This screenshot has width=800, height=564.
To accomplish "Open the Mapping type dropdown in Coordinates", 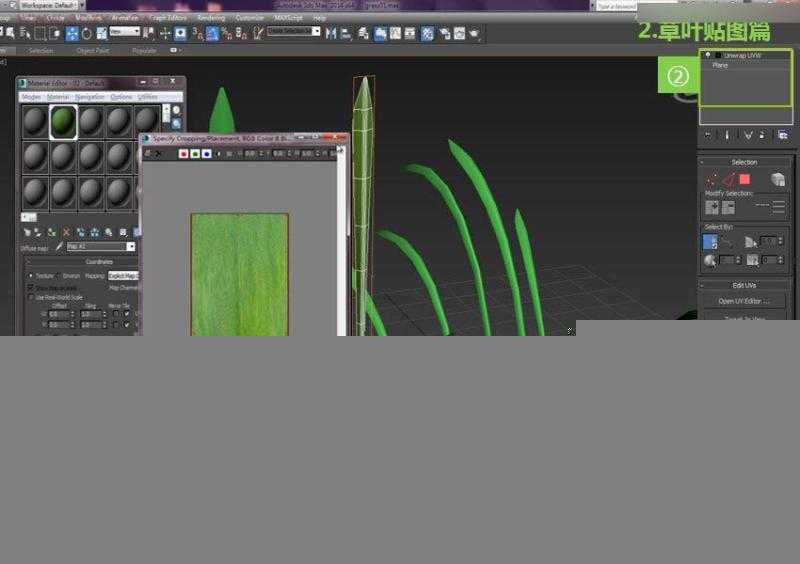I will (x=123, y=276).
